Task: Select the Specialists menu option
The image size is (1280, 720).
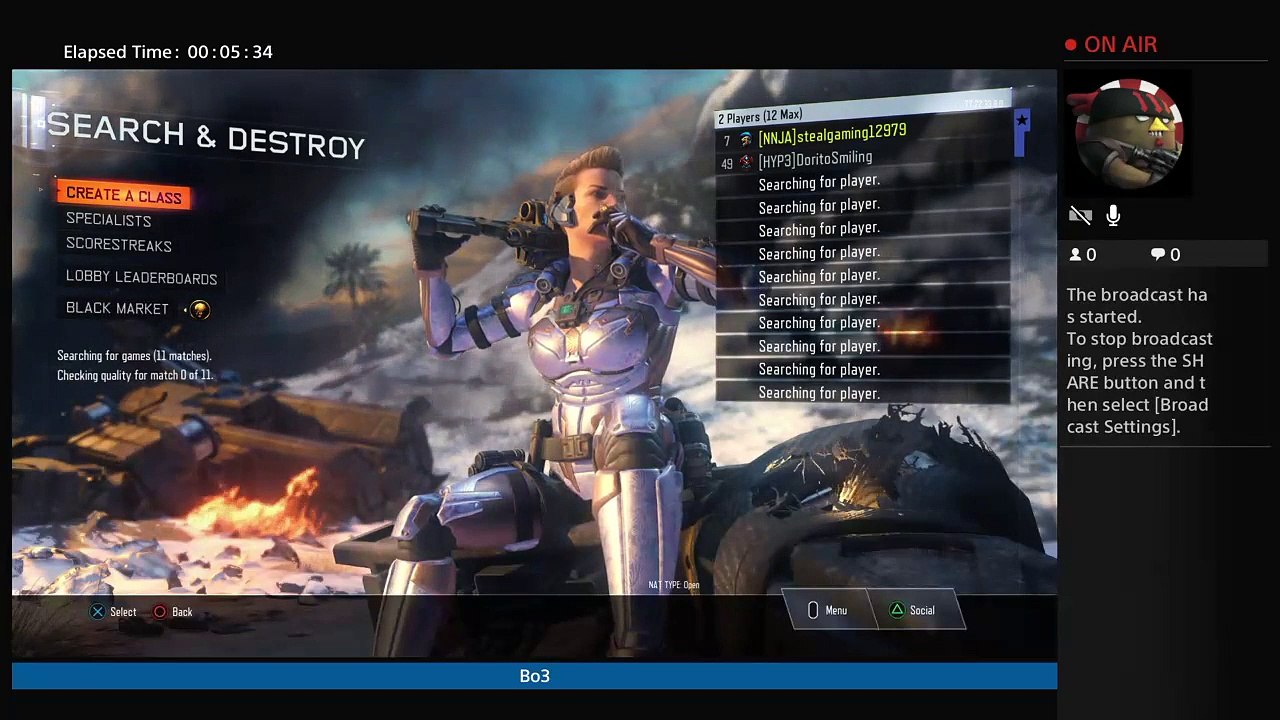Action: click(x=109, y=220)
